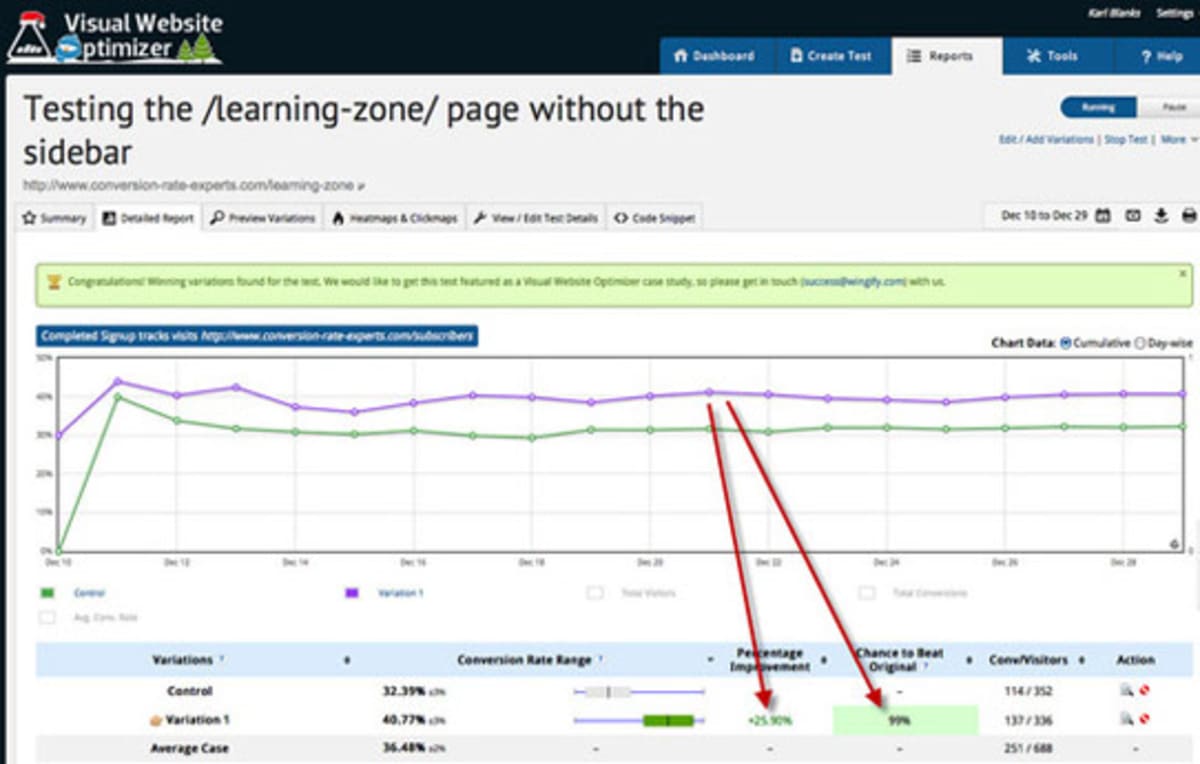Click the Stop Test link

pyautogui.click(x=1127, y=140)
